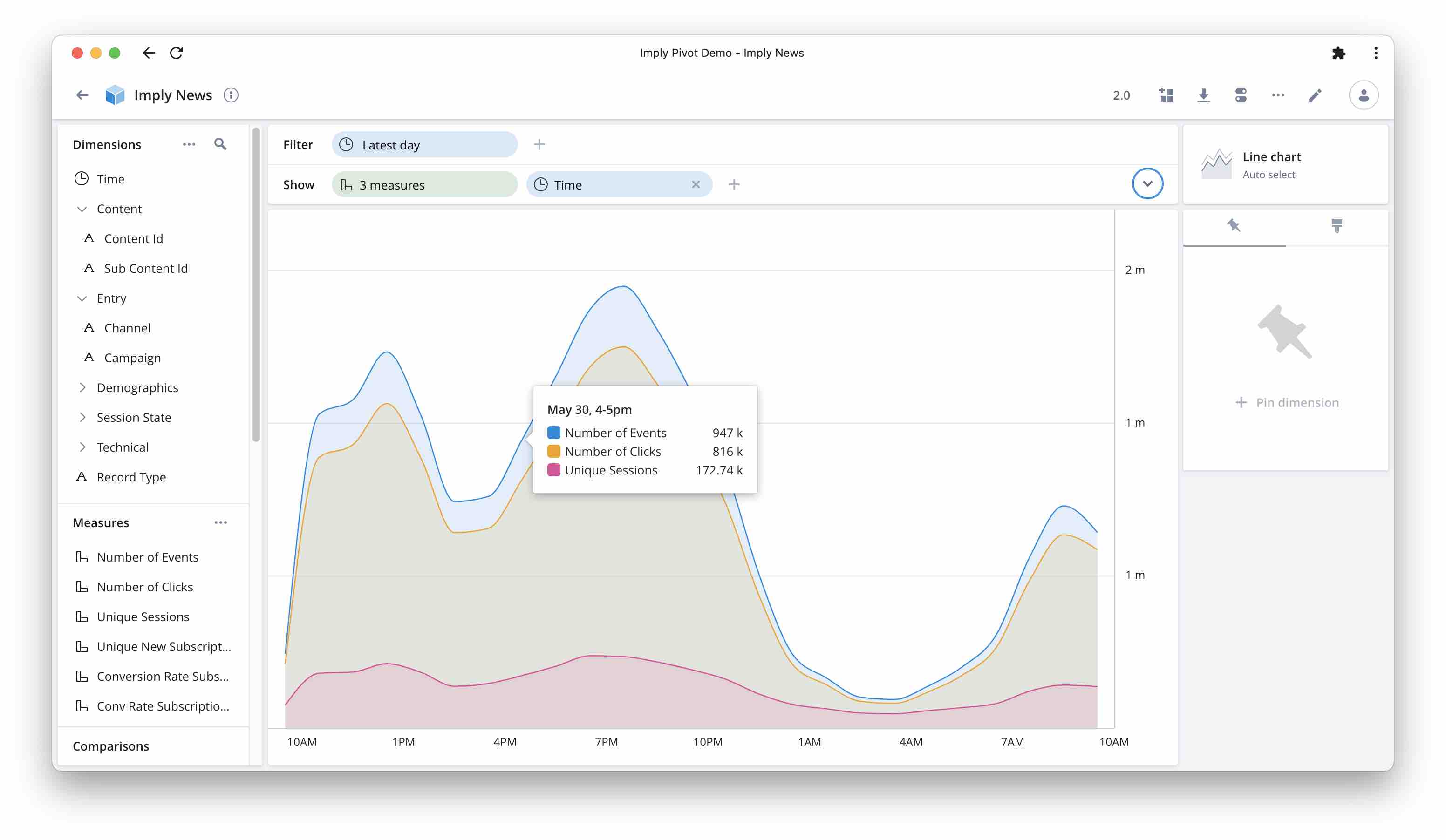Click the info icon next to Imply News

(231, 95)
